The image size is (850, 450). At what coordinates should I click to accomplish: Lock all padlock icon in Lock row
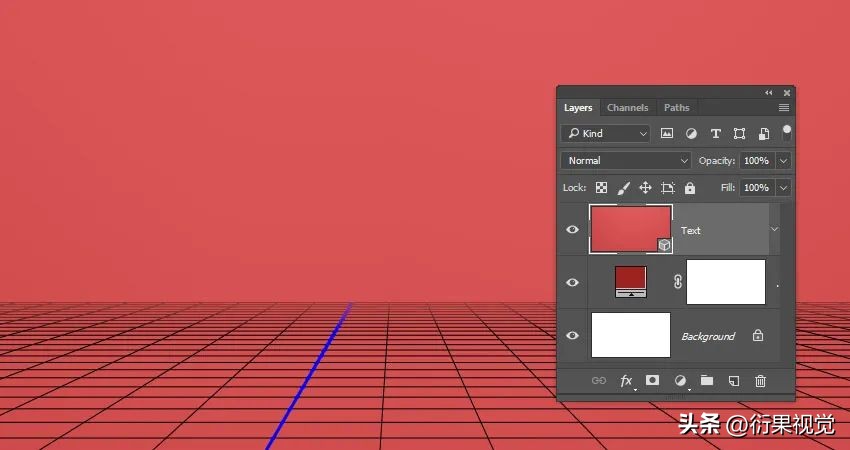click(x=690, y=188)
